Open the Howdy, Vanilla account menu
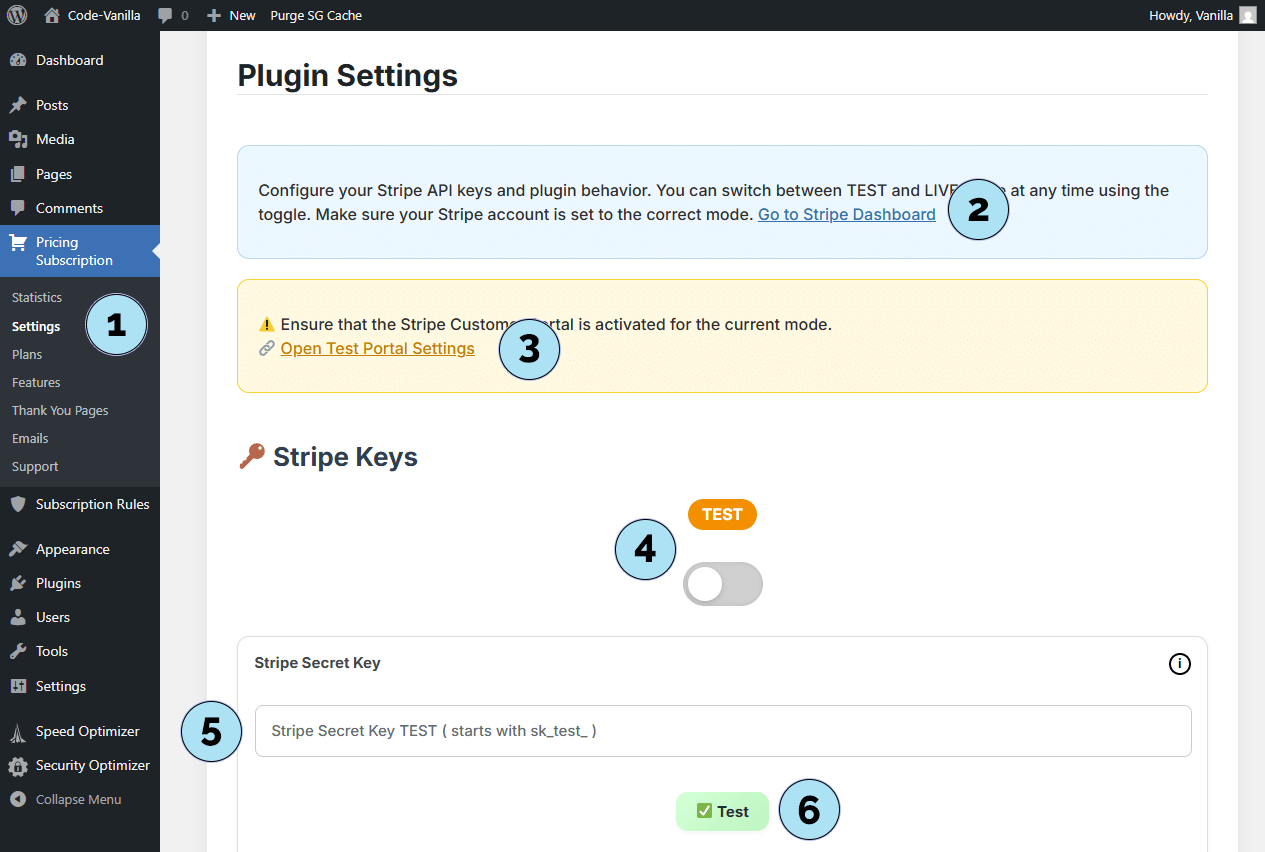The width and height of the screenshot is (1265, 852). click(1191, 15)
